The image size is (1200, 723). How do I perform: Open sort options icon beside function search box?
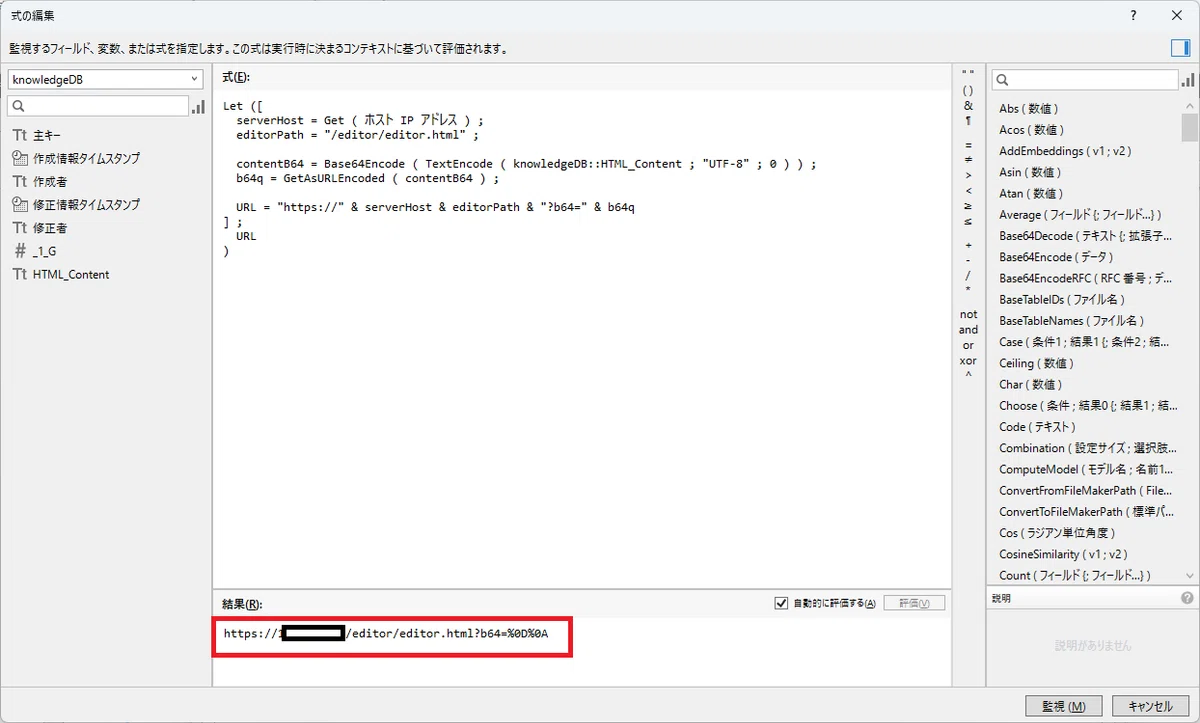(x=1188, y=80)
